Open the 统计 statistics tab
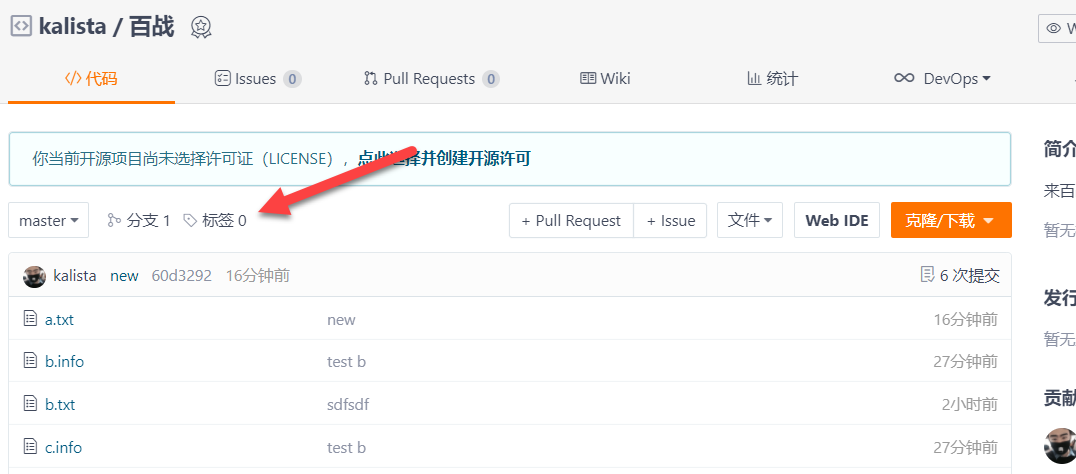1076x474 pixels. coord(772,79)
